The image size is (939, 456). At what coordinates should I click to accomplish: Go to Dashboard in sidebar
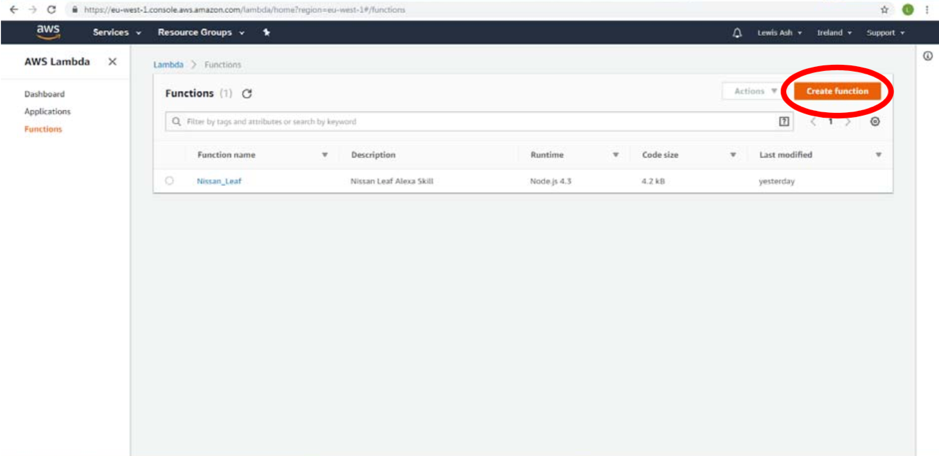click(44, 94)
